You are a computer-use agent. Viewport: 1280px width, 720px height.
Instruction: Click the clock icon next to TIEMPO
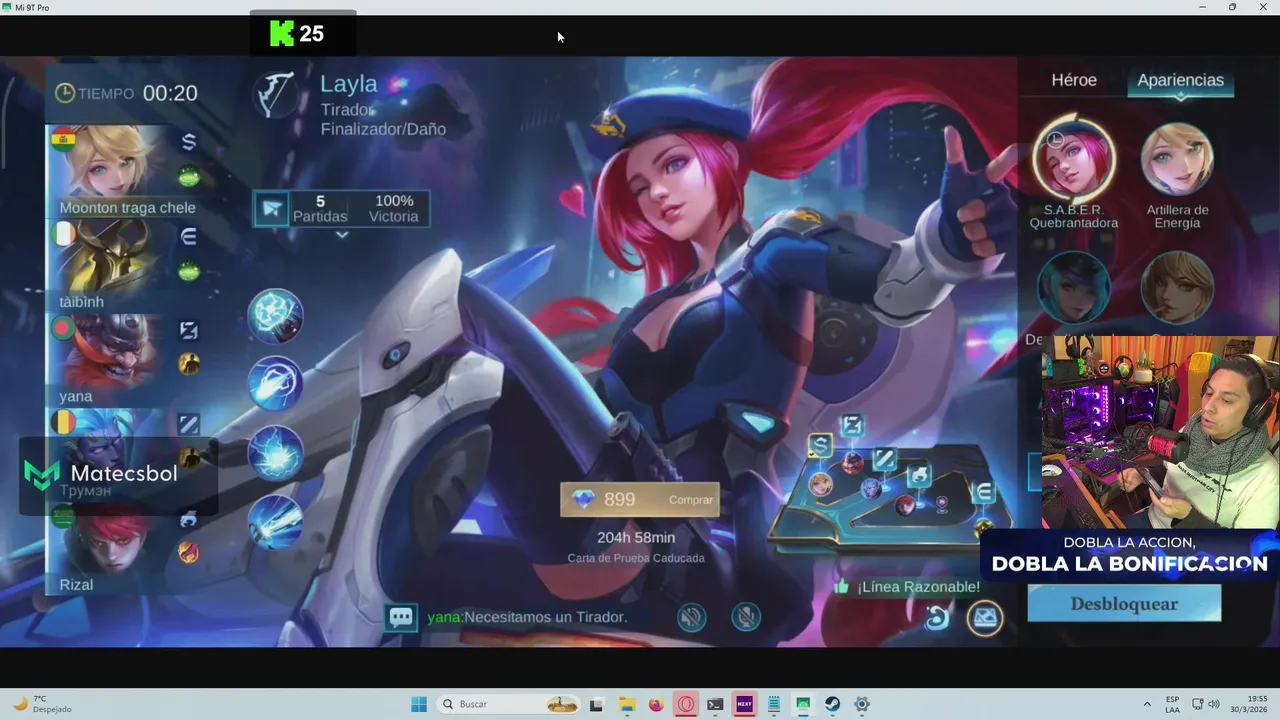point(65,93)
